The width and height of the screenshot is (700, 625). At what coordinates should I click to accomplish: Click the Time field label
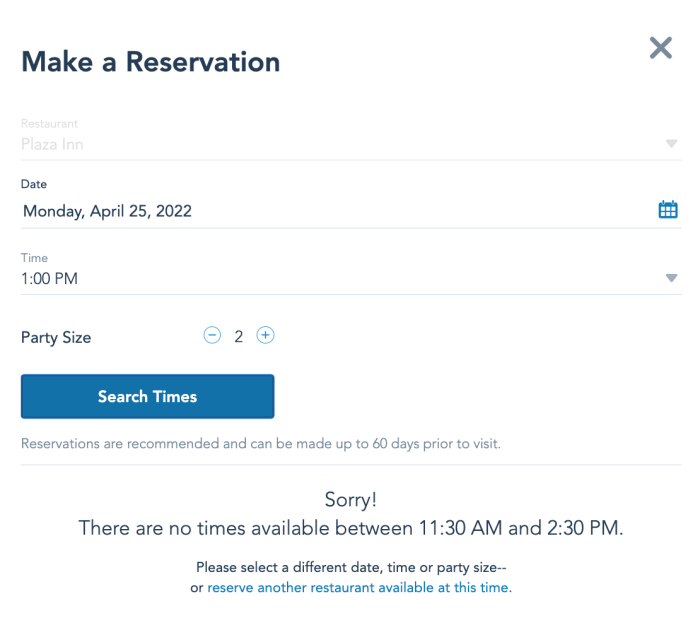click(34, 258)
